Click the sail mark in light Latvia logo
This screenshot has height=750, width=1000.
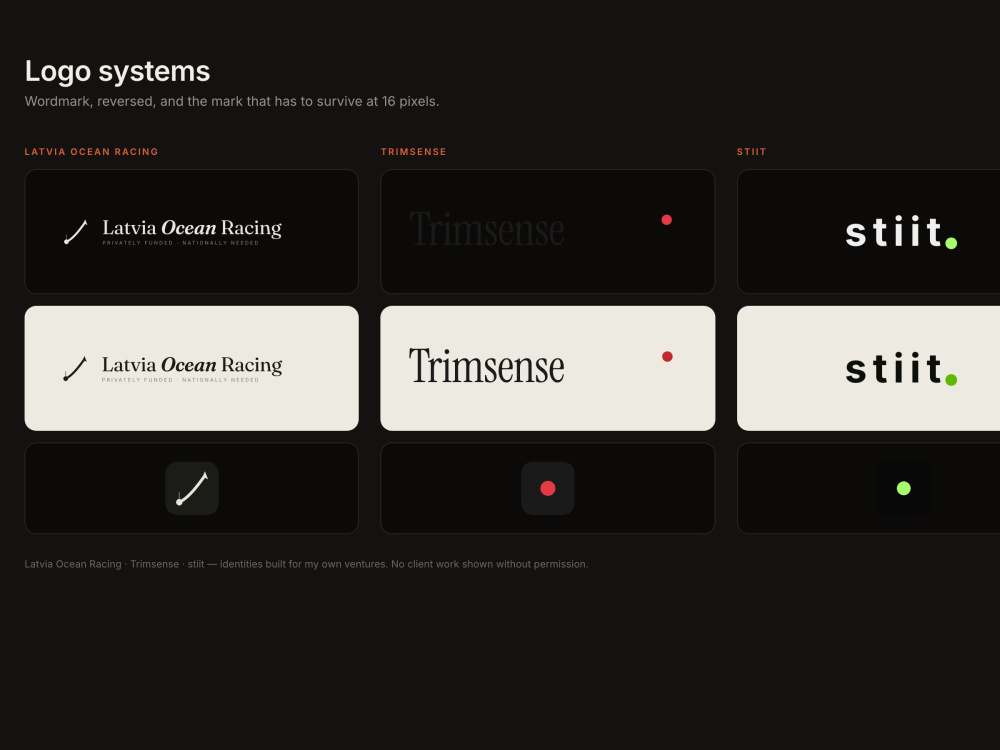75,369
